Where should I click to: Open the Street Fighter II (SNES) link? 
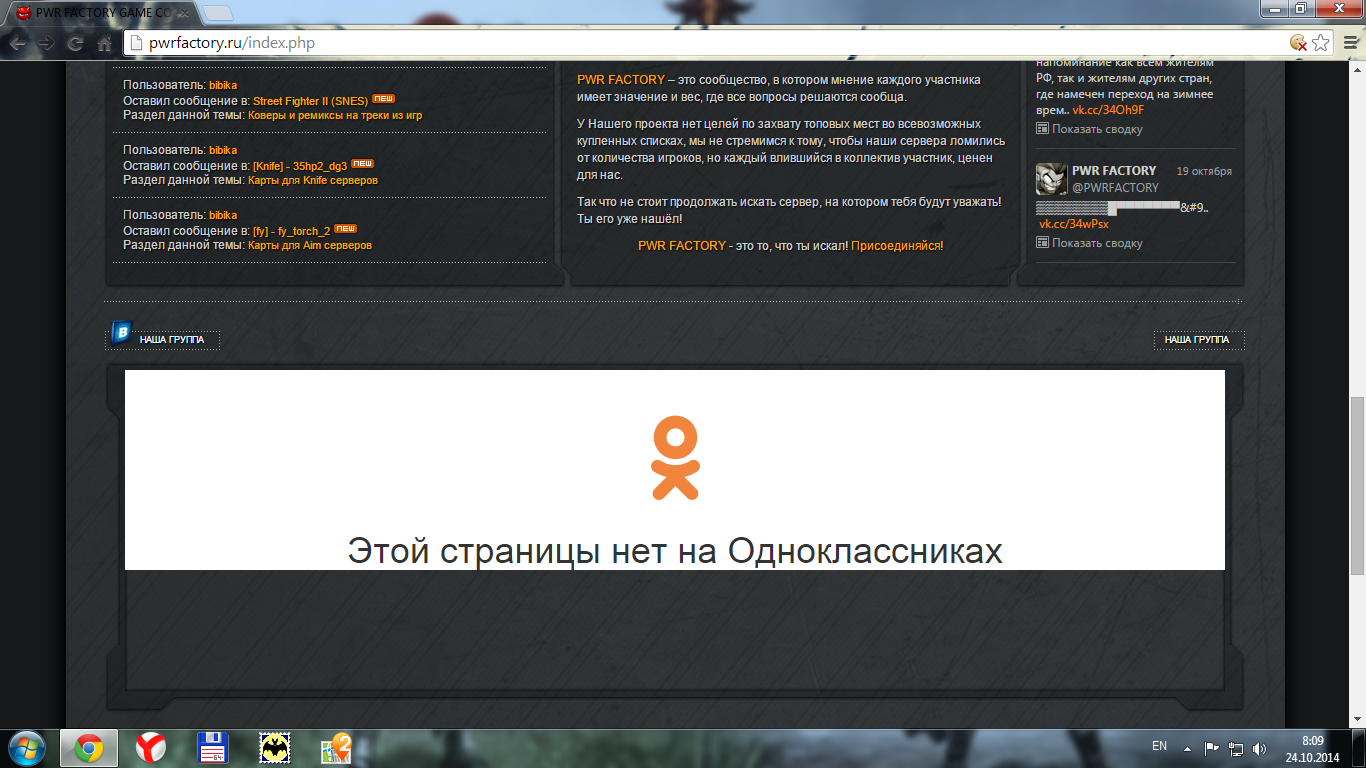click(310, 101)
